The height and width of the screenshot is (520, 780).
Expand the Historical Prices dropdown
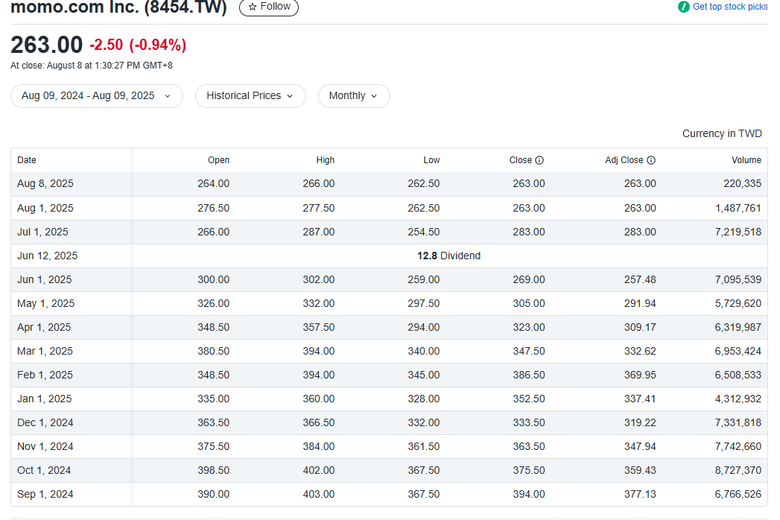pos(250,96)
